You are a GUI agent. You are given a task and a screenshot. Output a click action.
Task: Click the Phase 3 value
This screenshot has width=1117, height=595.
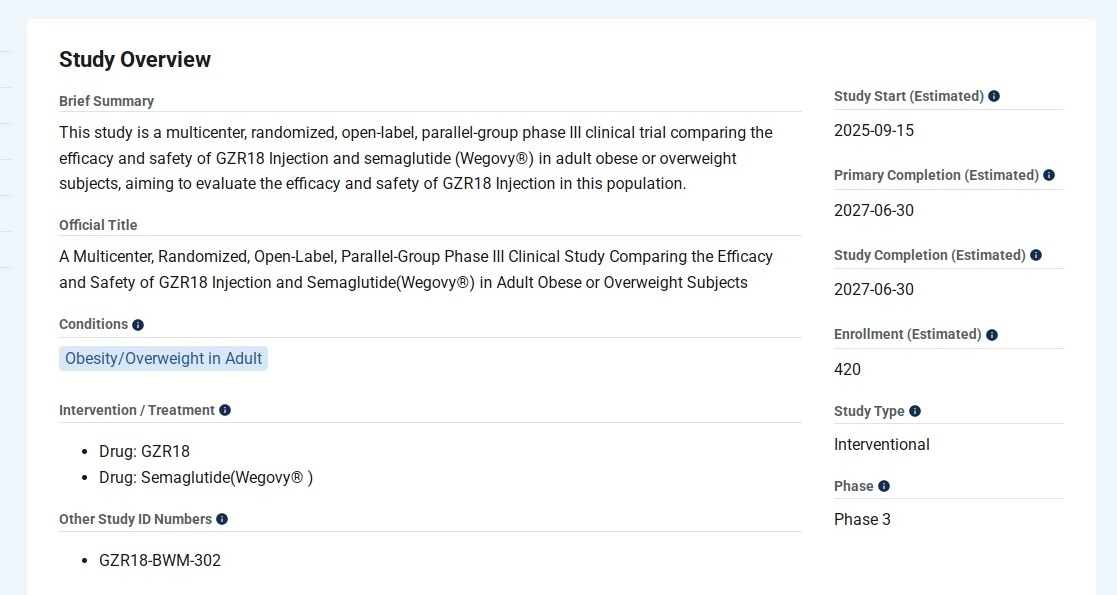[862, 519]
